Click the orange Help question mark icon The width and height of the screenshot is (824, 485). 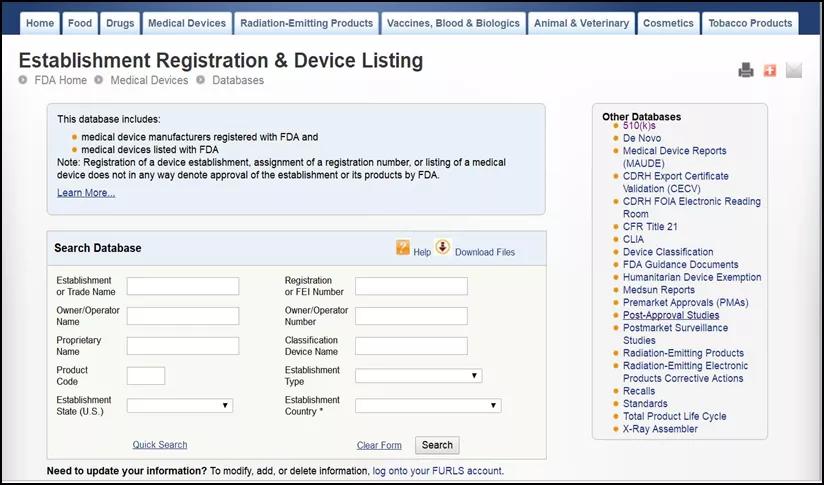403,247
